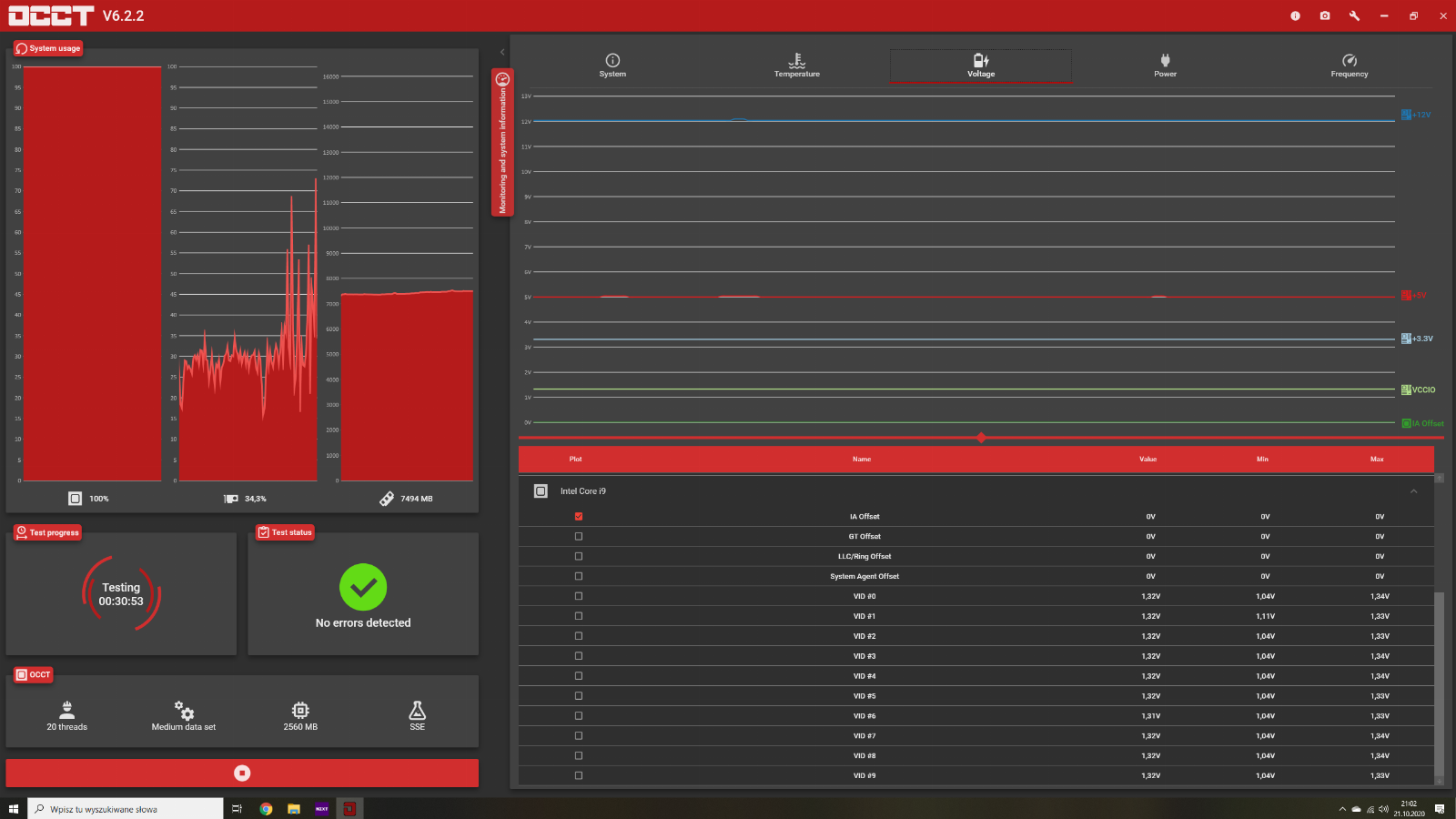Enable the VID #9 plot checkbox

pos(579,776)
